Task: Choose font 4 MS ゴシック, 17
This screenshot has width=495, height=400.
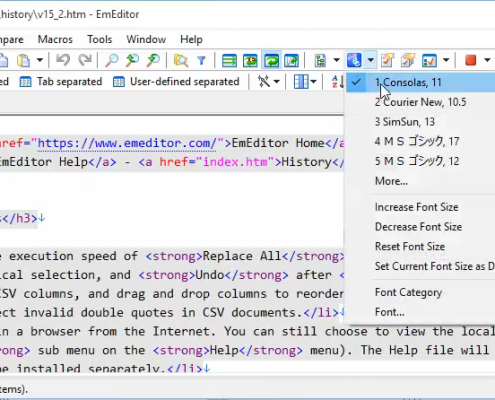Action: click(x=420, y=141)
